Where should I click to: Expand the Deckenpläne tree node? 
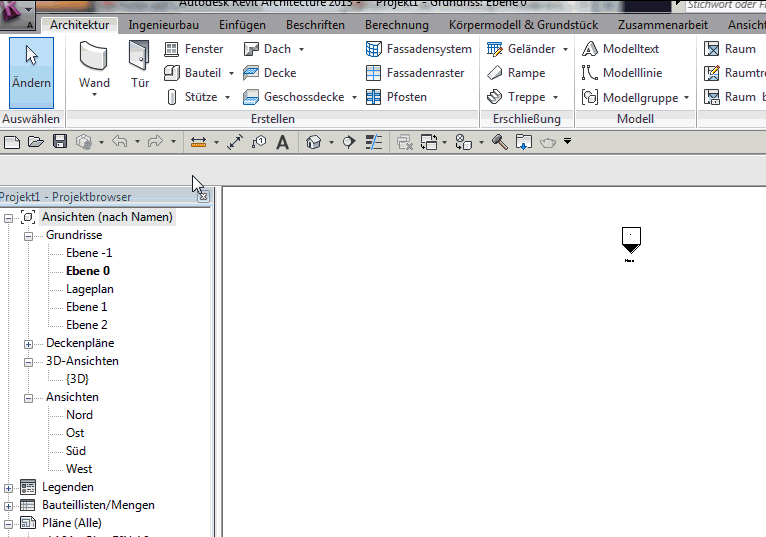[x=28, y=344]
